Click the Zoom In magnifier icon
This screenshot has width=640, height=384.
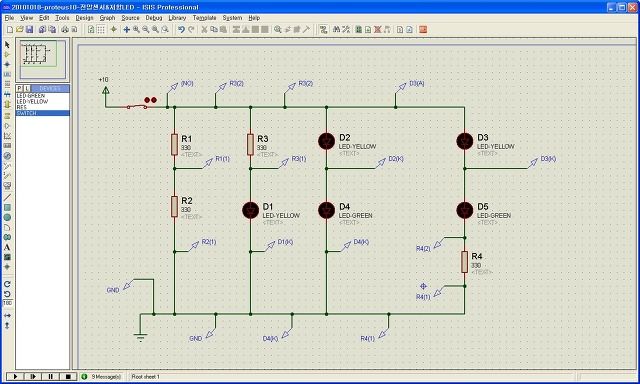[x=136, y=29]
